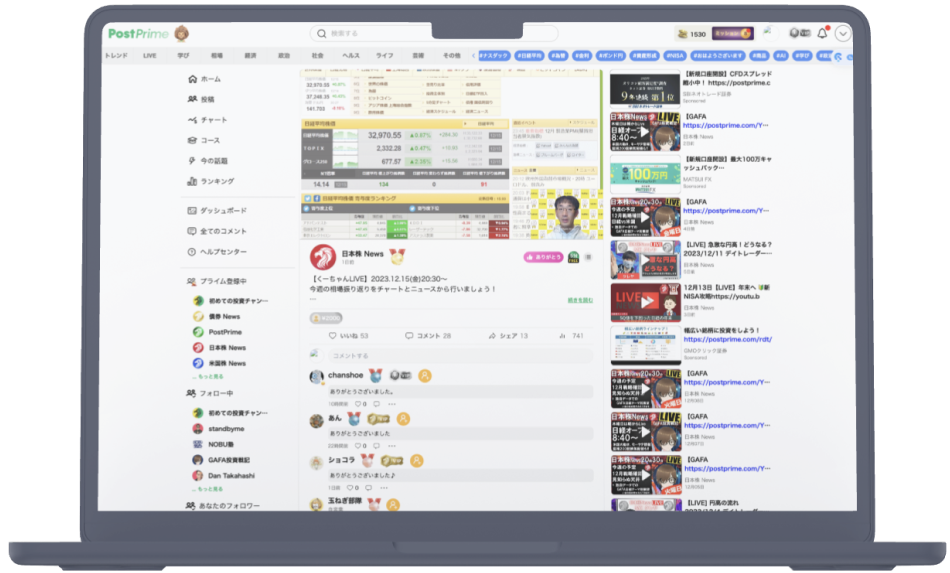Open the 1530 coin balance
The height and width of the screenshot is (573, 950).
pos(692,34)
